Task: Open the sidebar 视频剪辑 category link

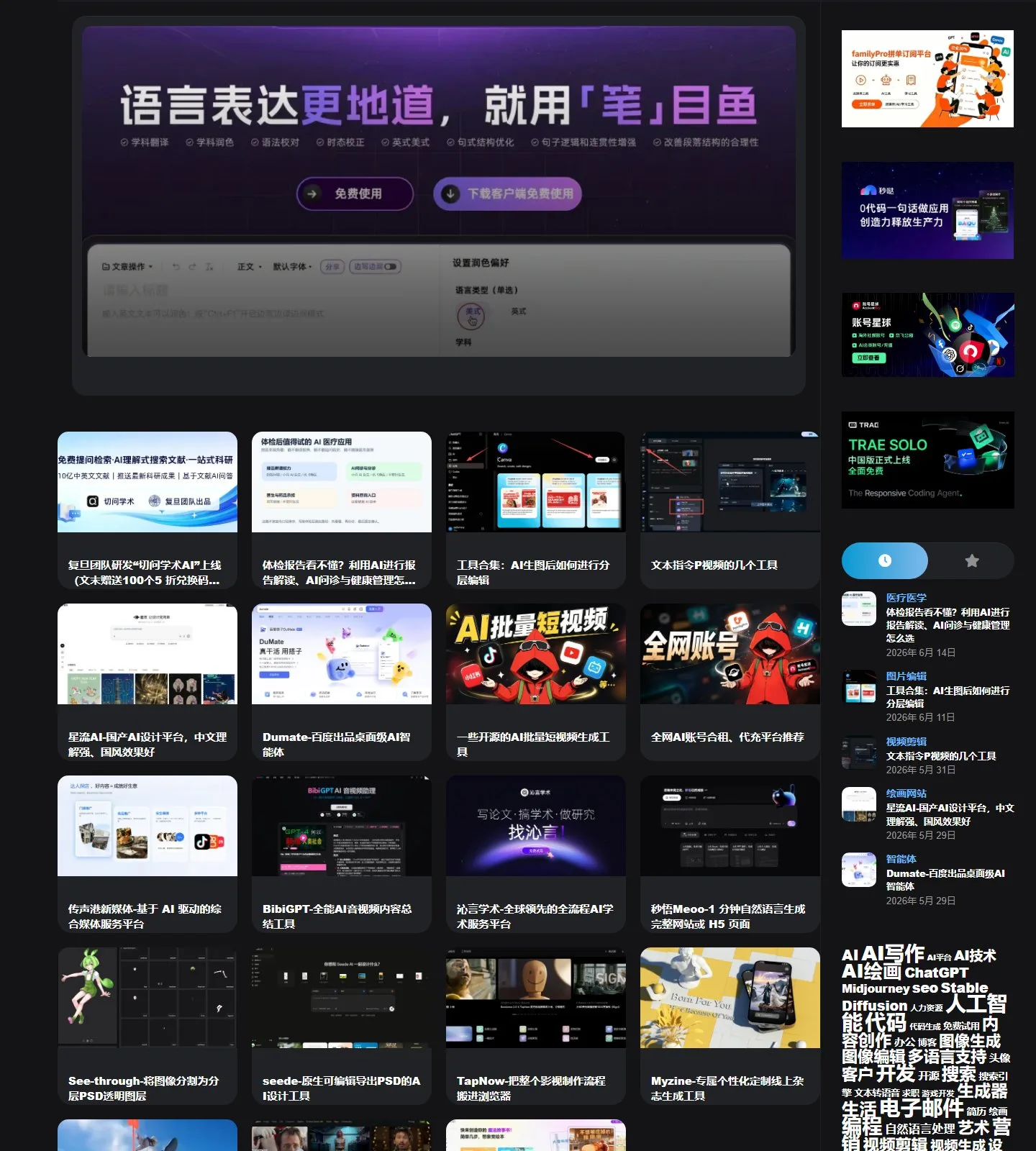Action: [x=906, y=742]
